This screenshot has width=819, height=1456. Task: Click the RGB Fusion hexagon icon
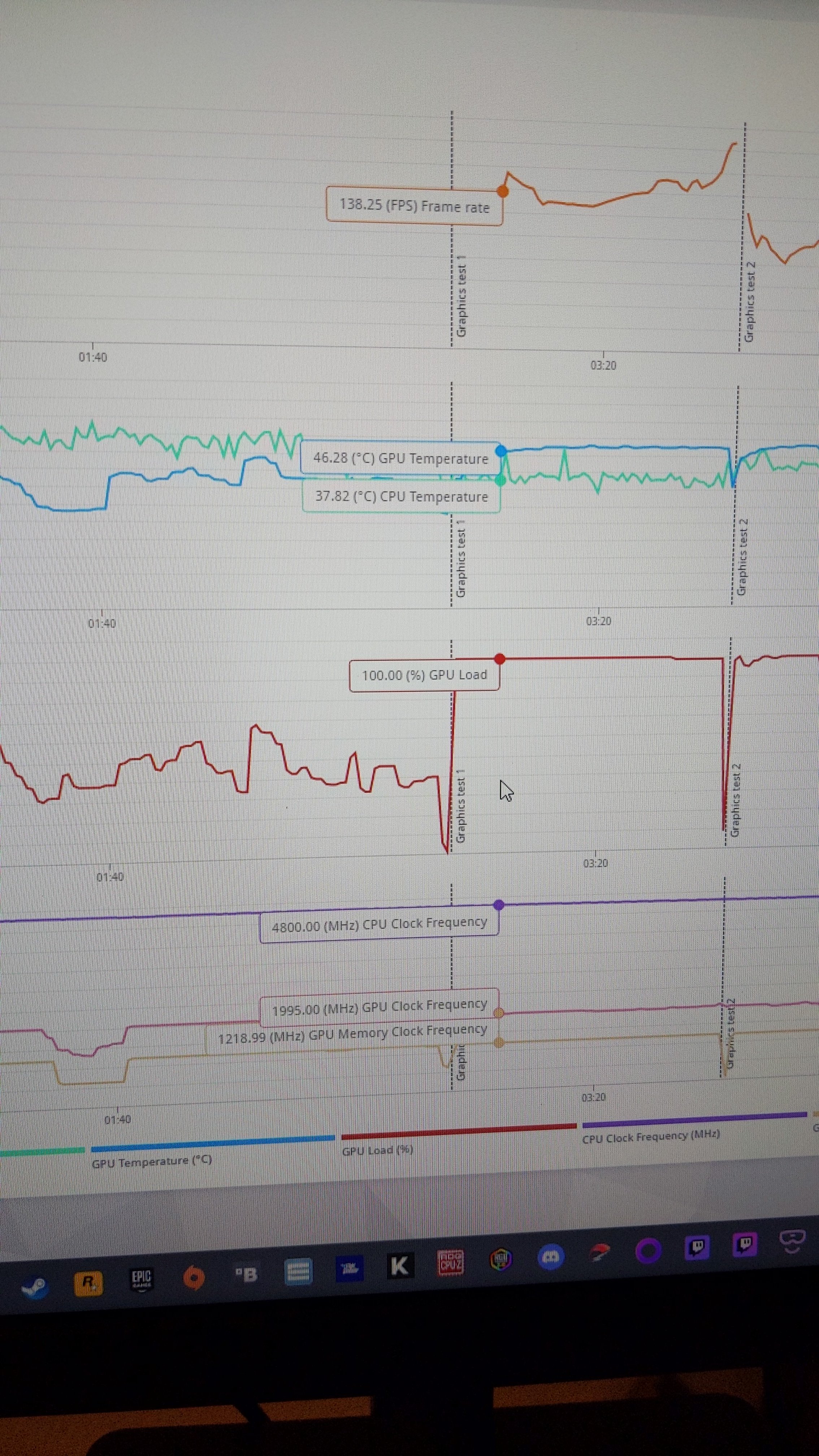pyautogui.click(x=500, y=1259)
